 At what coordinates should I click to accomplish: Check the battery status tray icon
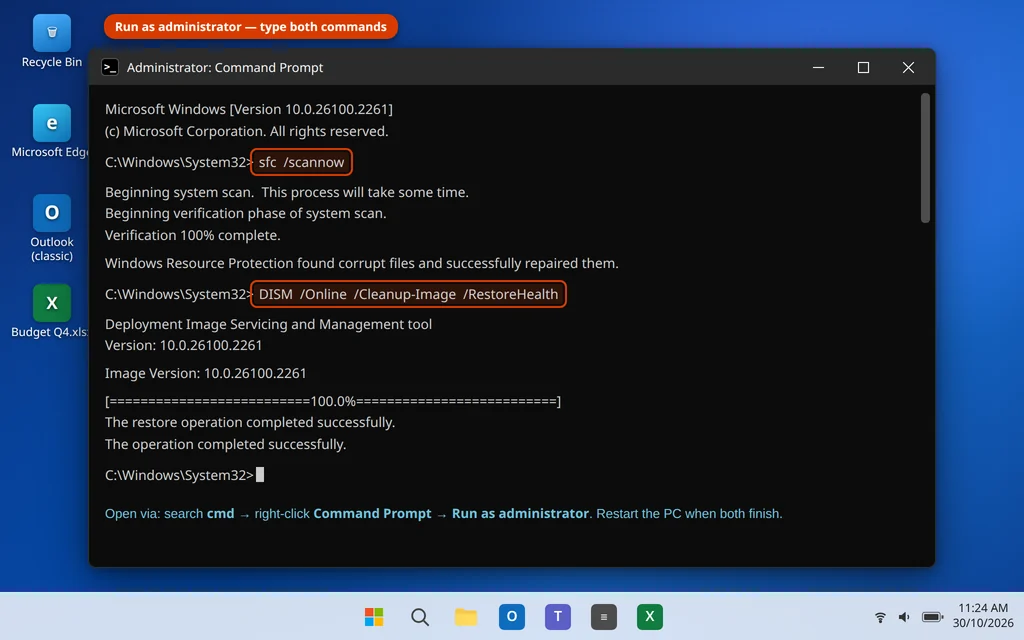932,616
